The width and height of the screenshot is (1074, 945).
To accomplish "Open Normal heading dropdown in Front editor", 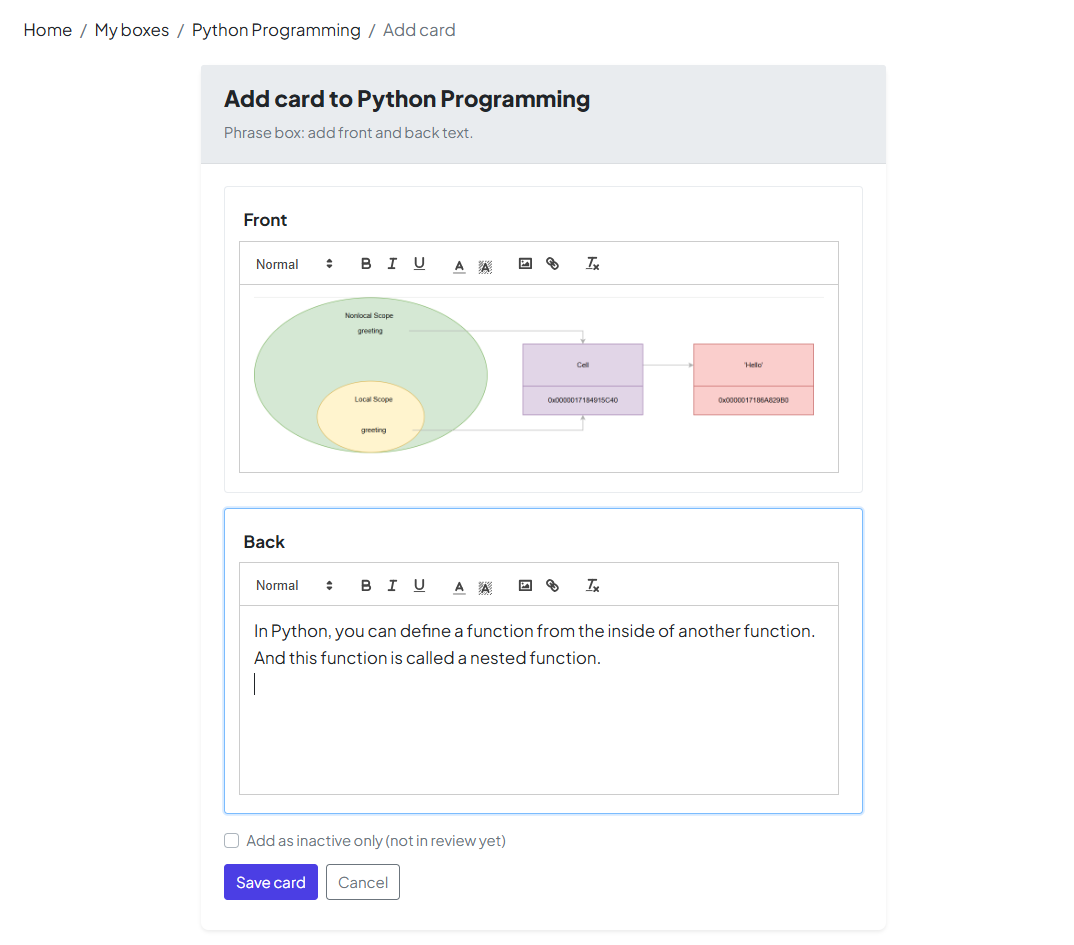I will coord(294,264).
